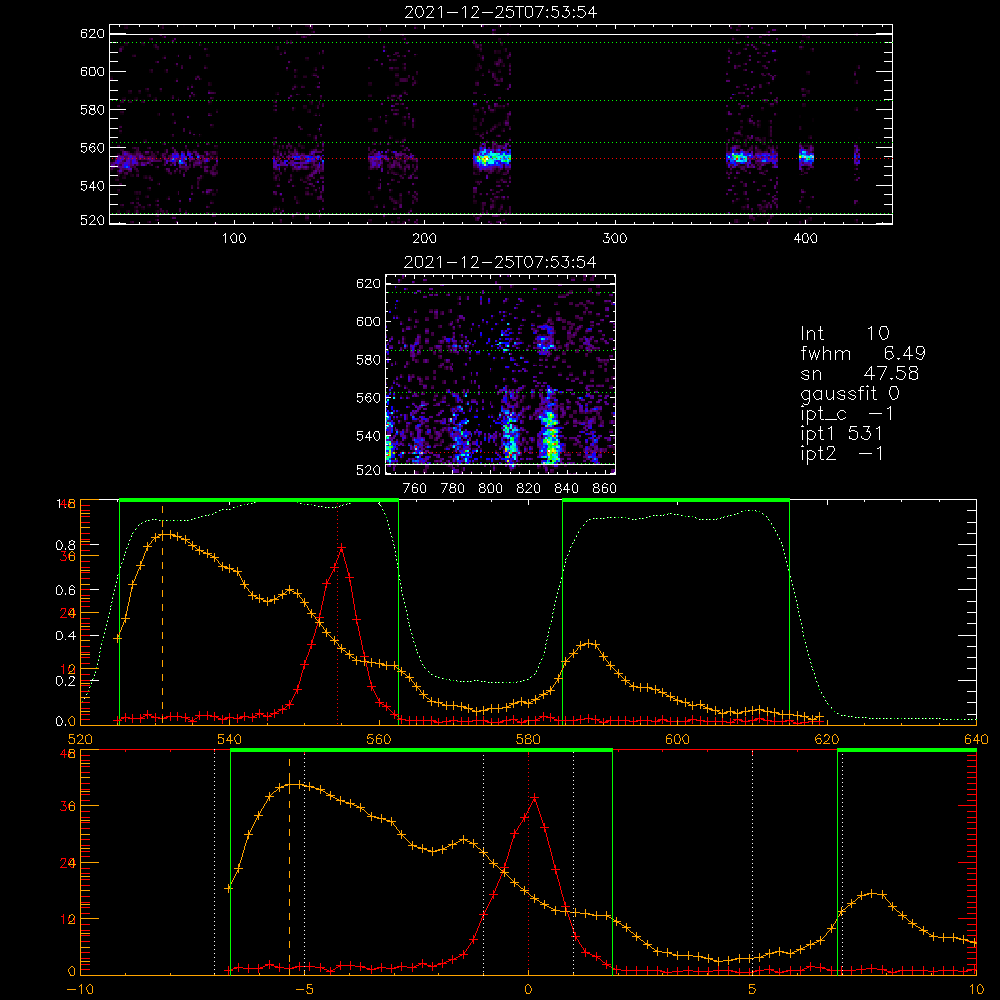The width and height of the screenshot is (1000, 1000).
Task: Click the right thick green bar atop bottom plot
Action: 907,750
